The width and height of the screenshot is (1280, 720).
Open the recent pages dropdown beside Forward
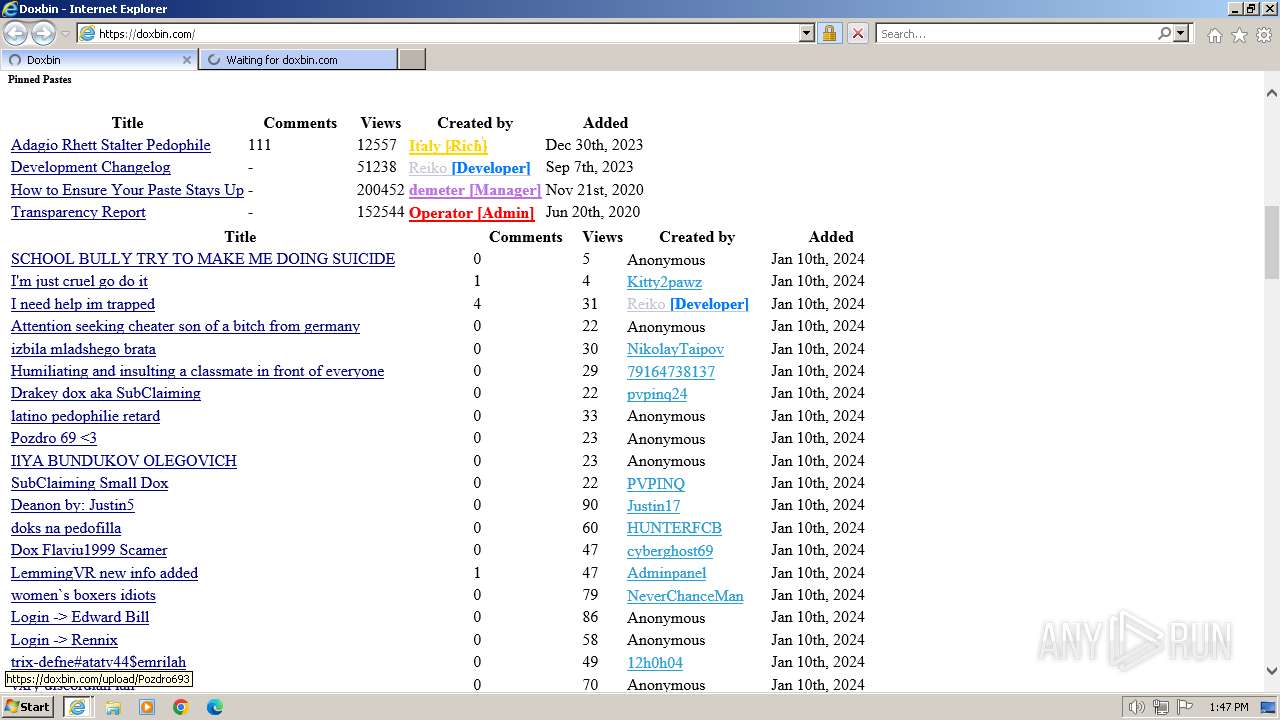point(65,34)
